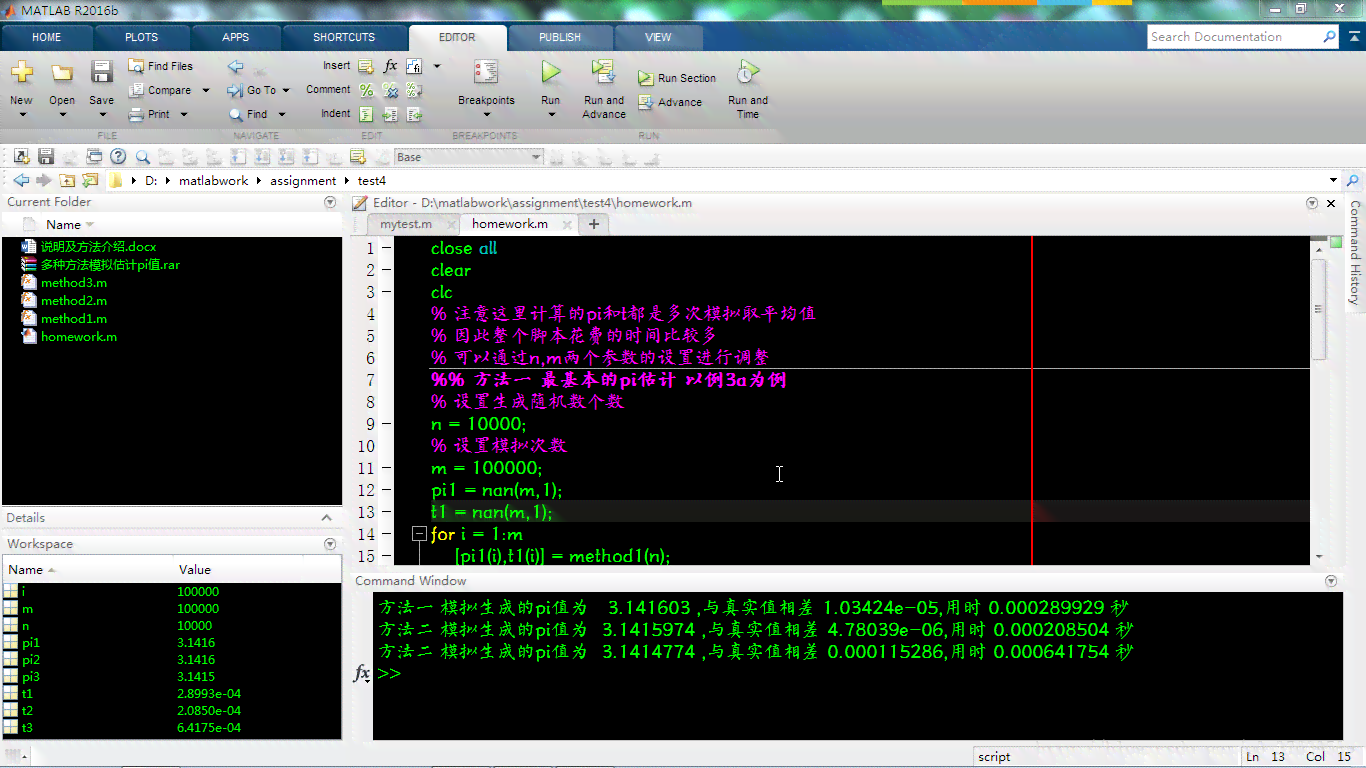
Task: Select method1.m file
Action: click(x=73, y=319)
